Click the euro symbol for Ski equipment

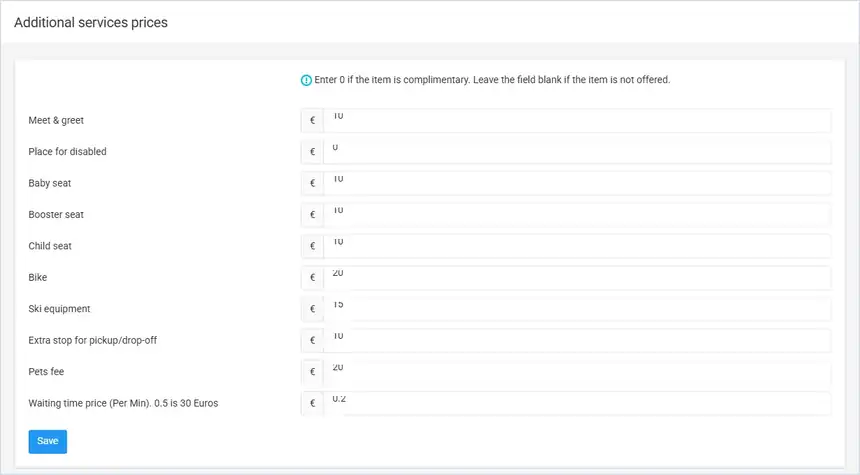313,309
